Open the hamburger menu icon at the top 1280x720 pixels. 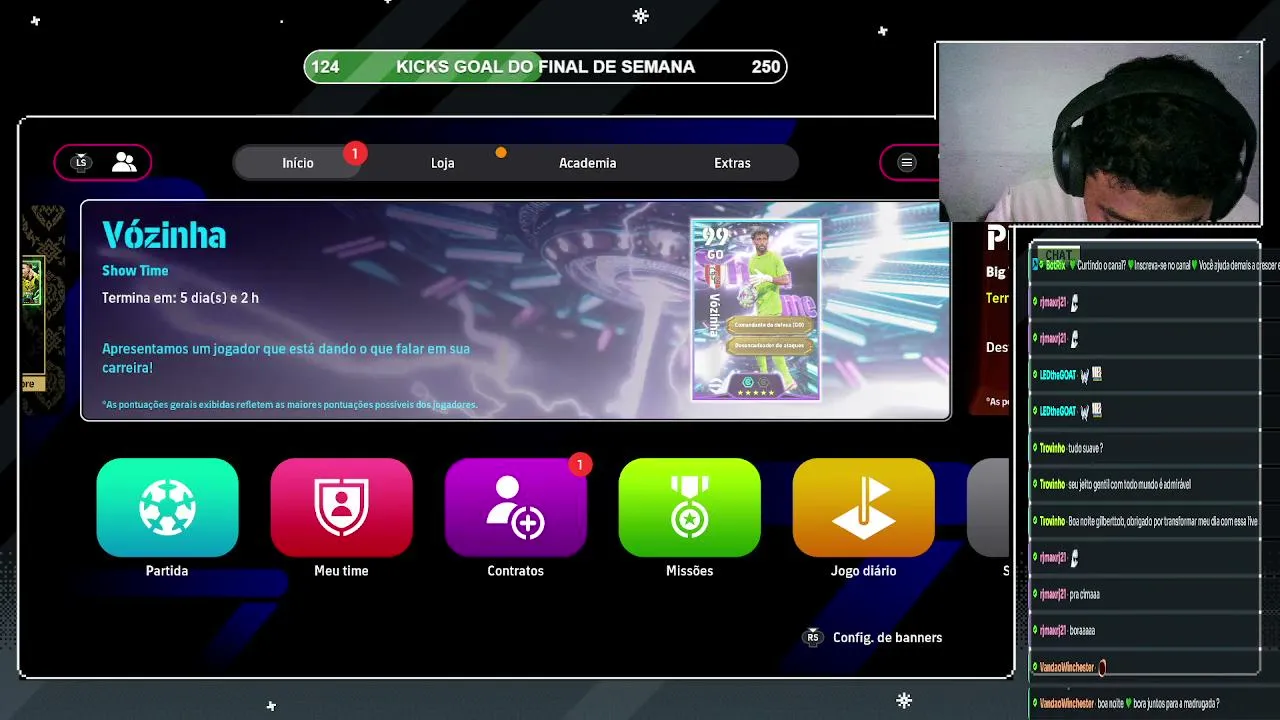907,162
